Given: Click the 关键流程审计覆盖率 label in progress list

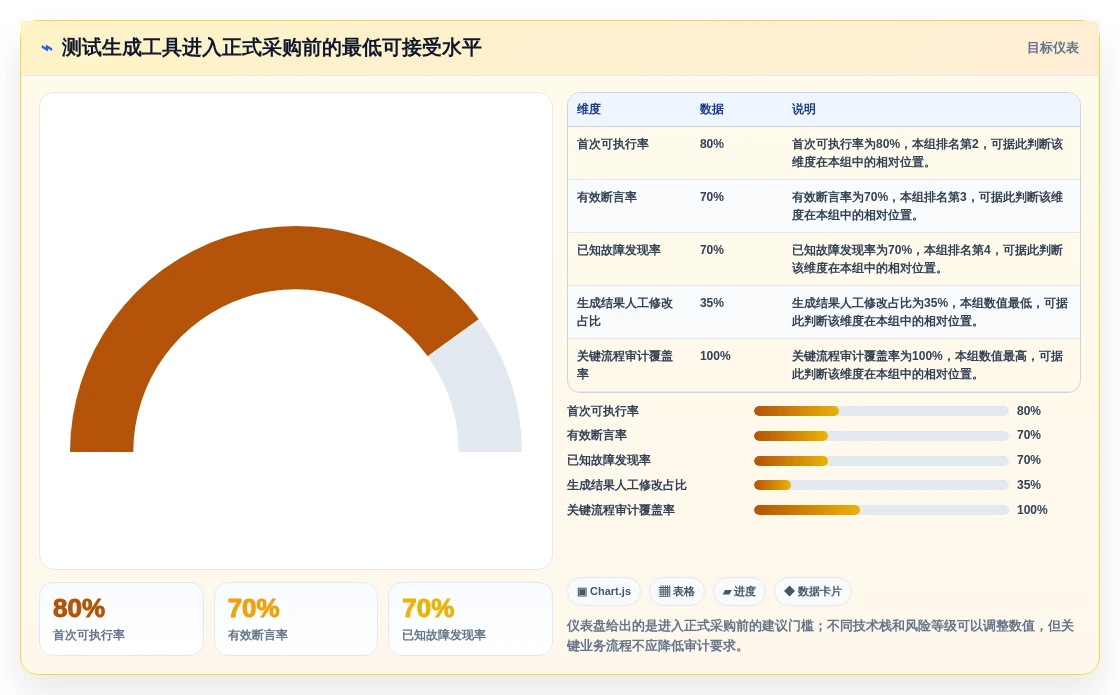Looking at the screenshot, I should (x=621, y=510).
